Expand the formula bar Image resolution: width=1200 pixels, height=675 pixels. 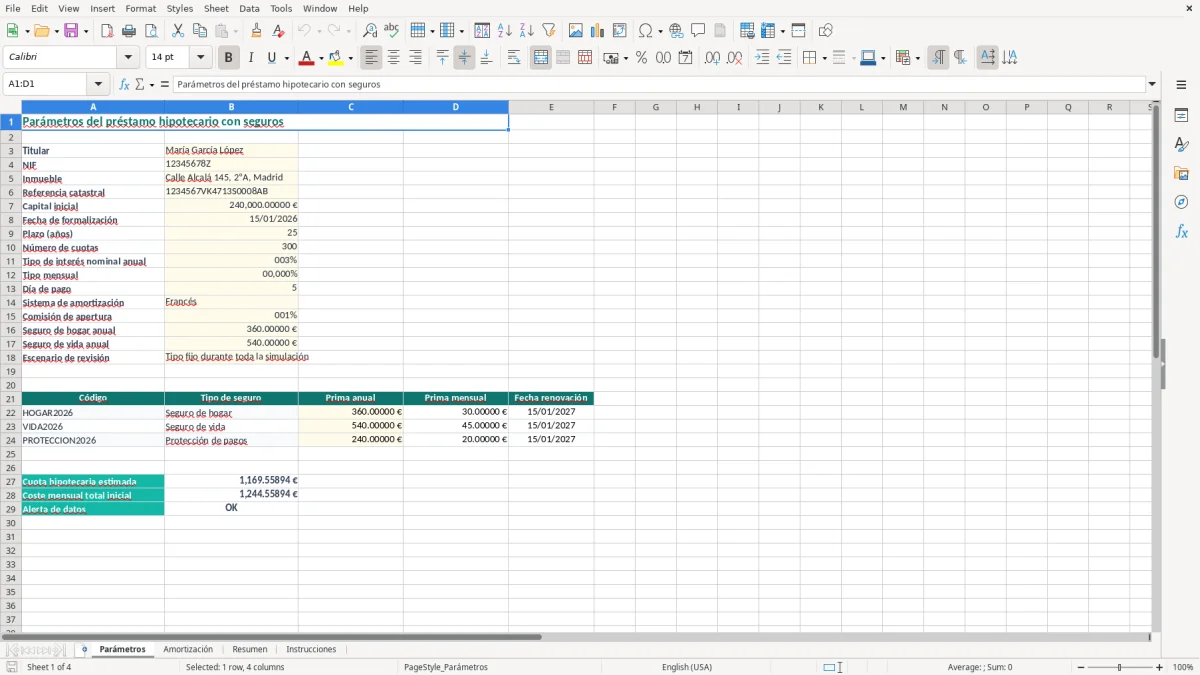1153,85
